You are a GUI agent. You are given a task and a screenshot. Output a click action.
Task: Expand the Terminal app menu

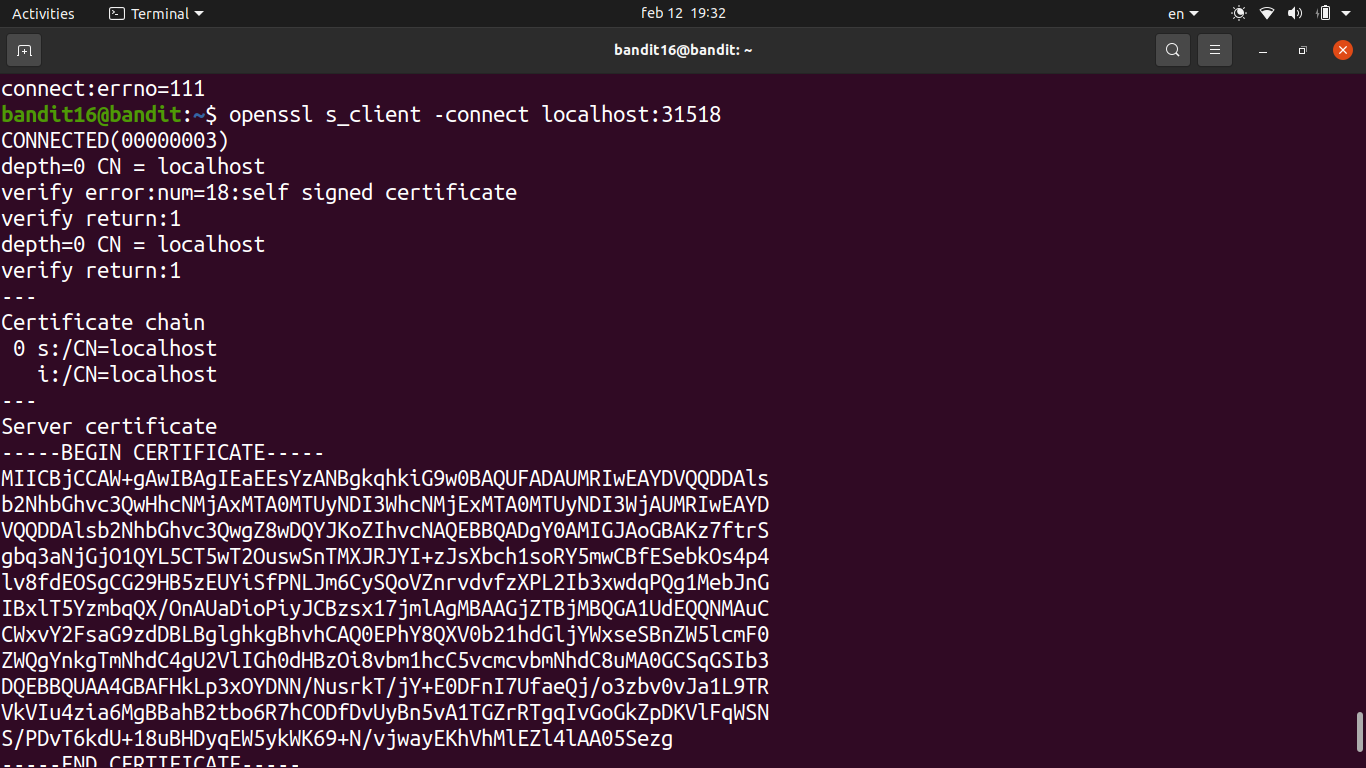pyautogui.click(x=155, y=14)
